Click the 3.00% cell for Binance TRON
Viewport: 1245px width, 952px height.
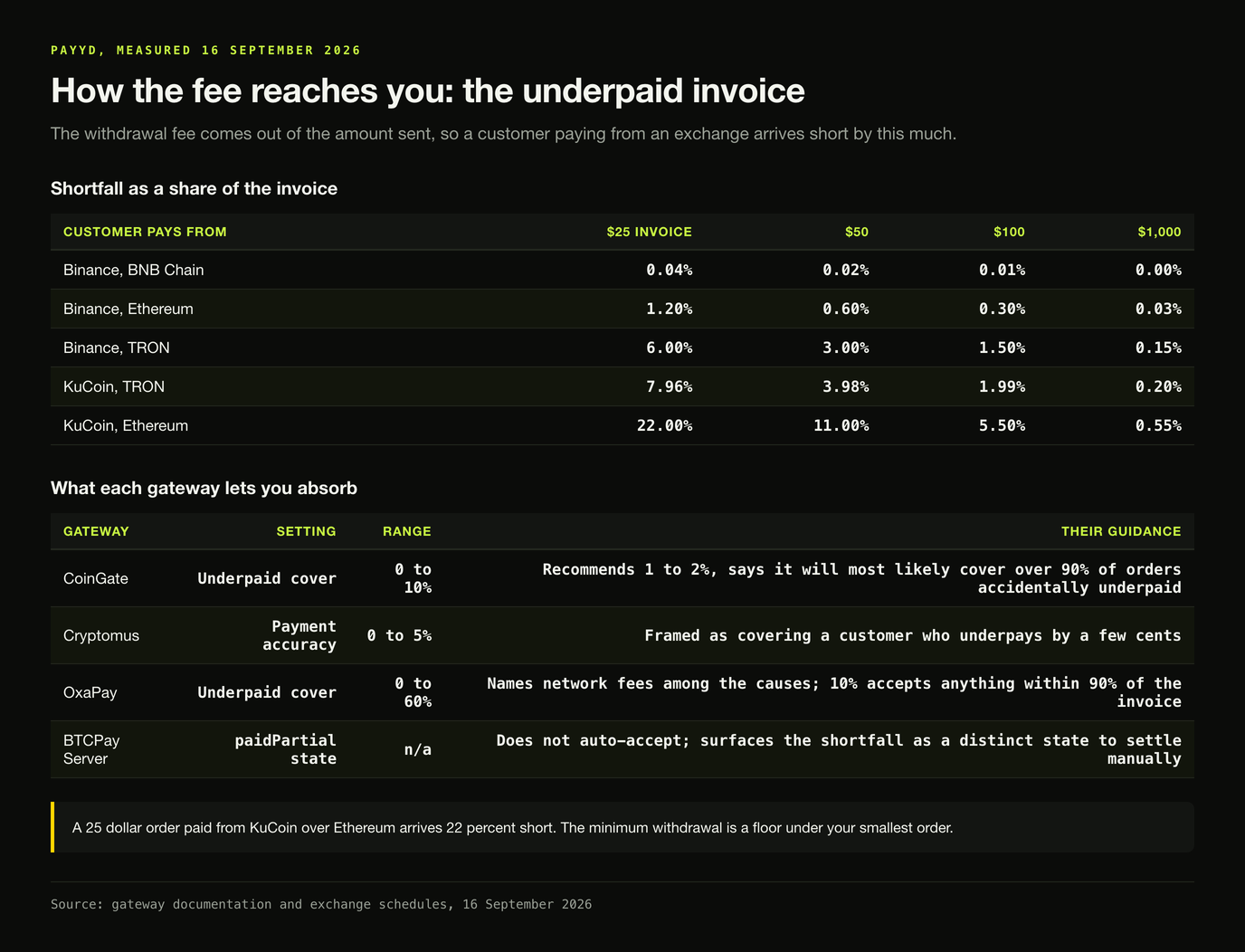coord(845,347)
